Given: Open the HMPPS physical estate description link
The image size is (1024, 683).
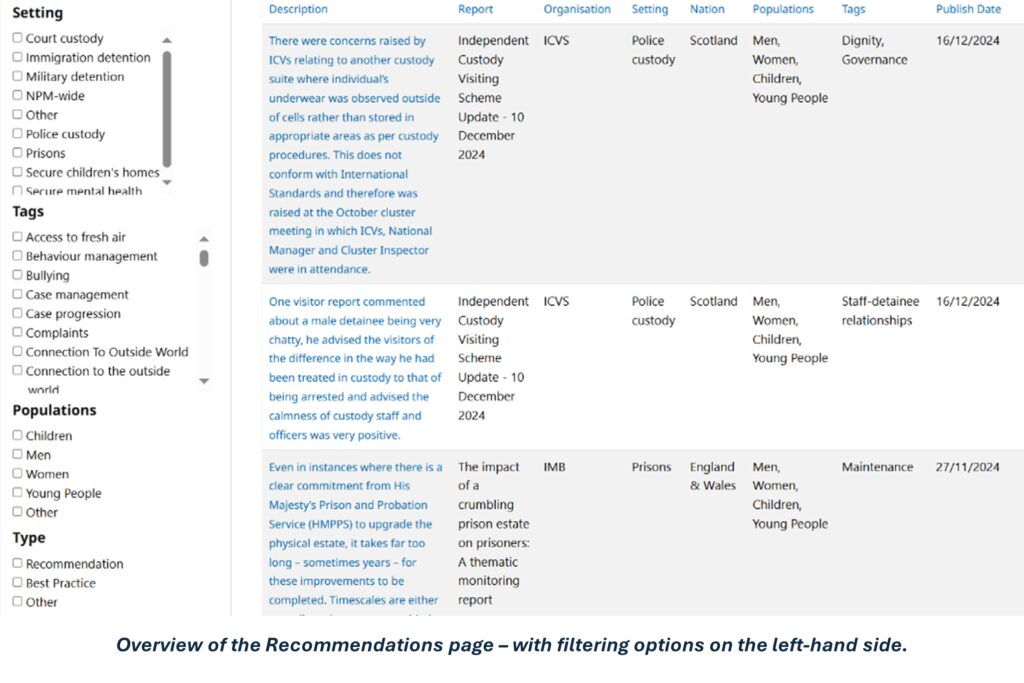Looking at the screenshot, I should pos(355,534).
